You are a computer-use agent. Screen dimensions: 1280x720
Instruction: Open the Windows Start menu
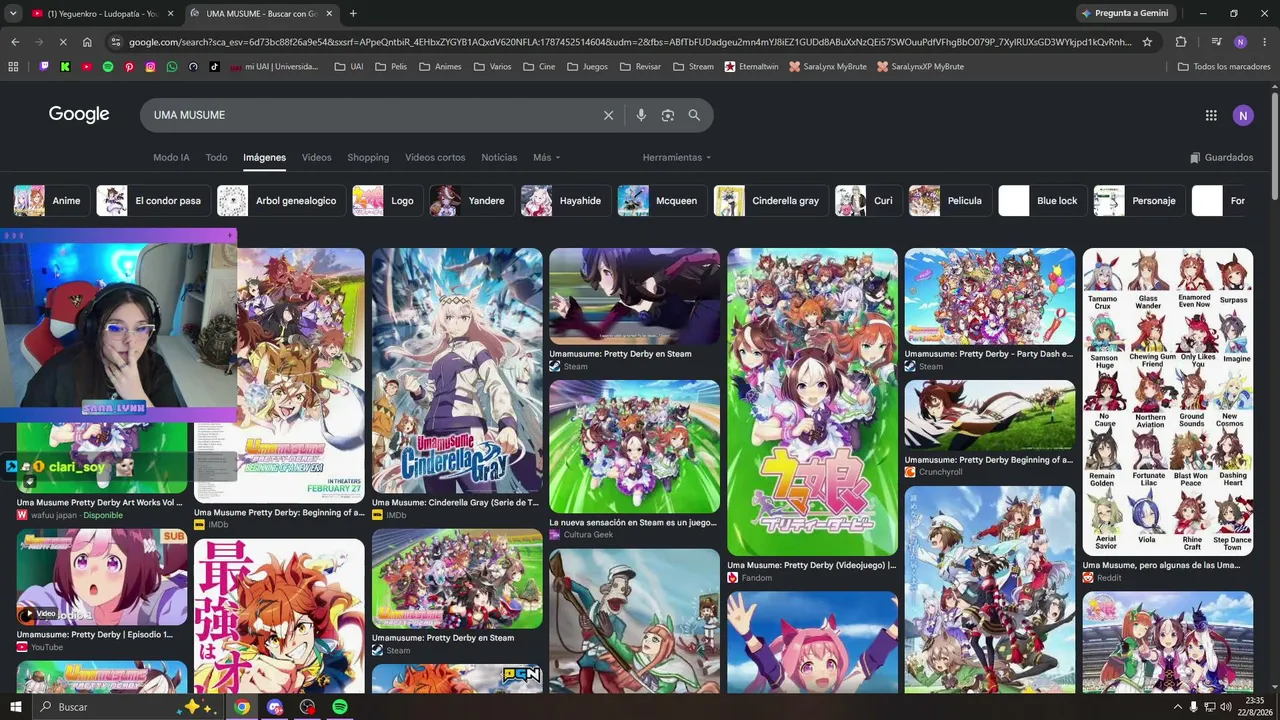(x=15, y=707)
